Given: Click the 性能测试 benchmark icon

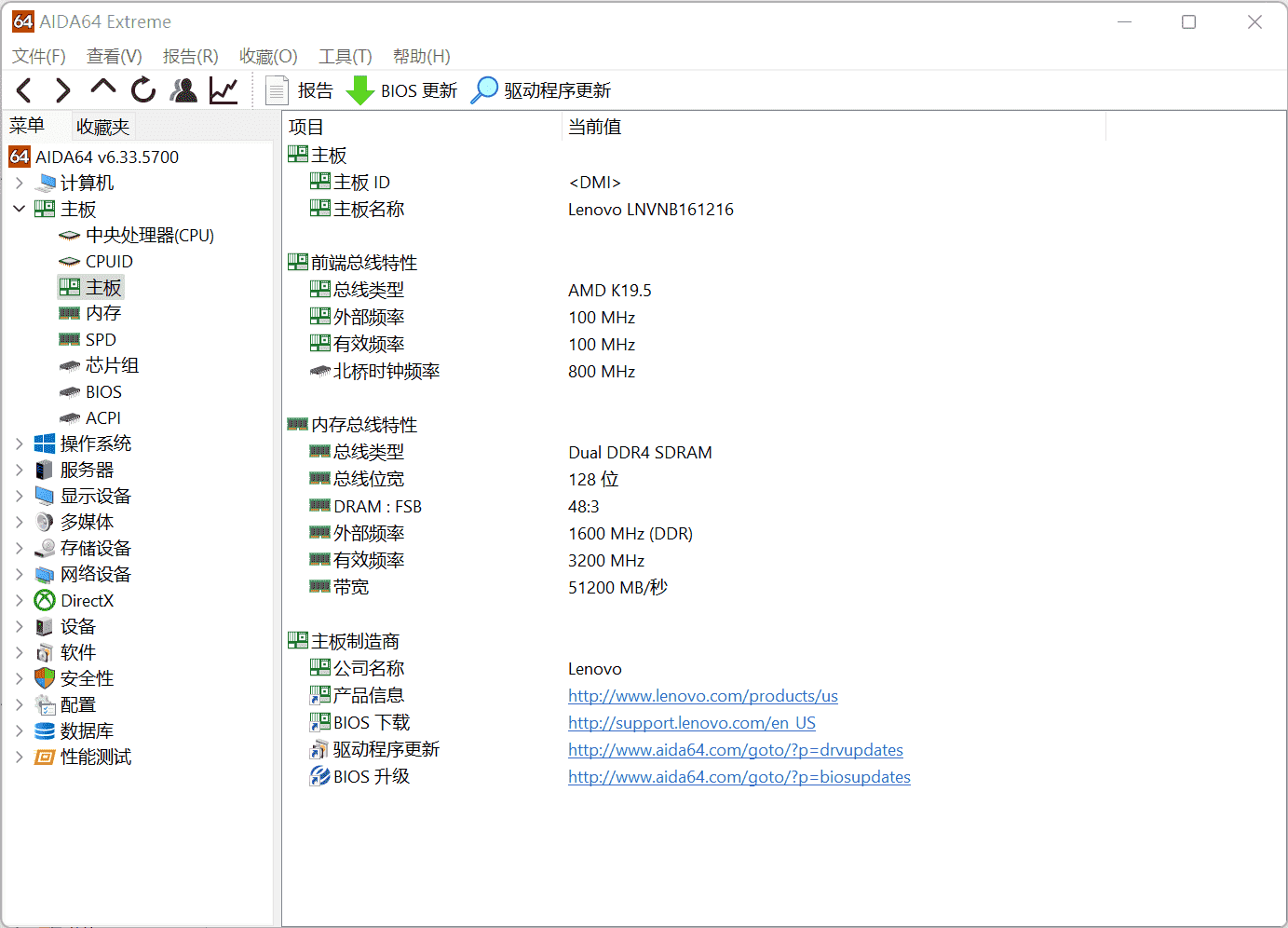Looking at the screenshot, I should pyautogui.click(x=45, y=757).
